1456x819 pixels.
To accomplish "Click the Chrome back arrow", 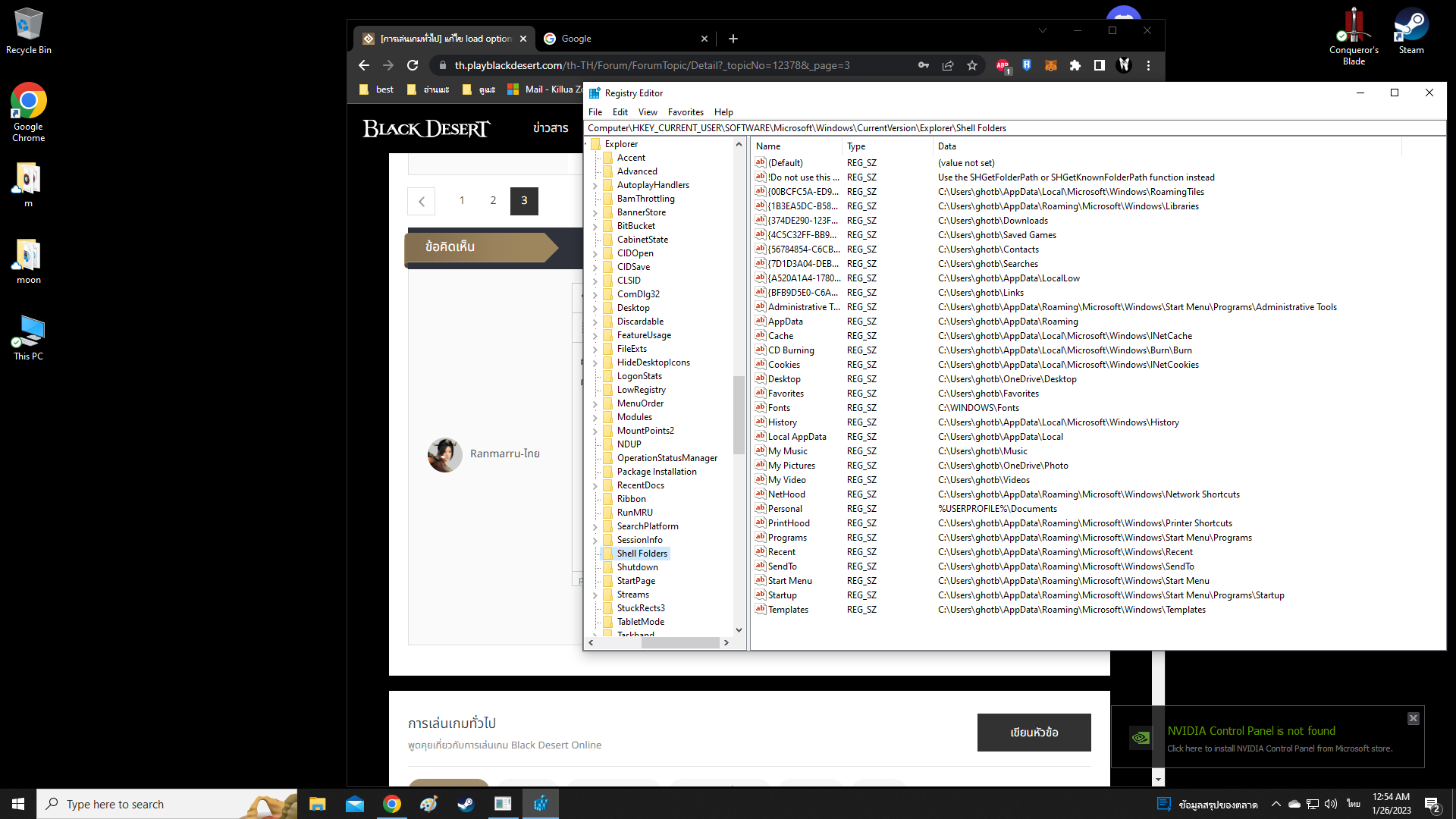I will tap(364, 65).
